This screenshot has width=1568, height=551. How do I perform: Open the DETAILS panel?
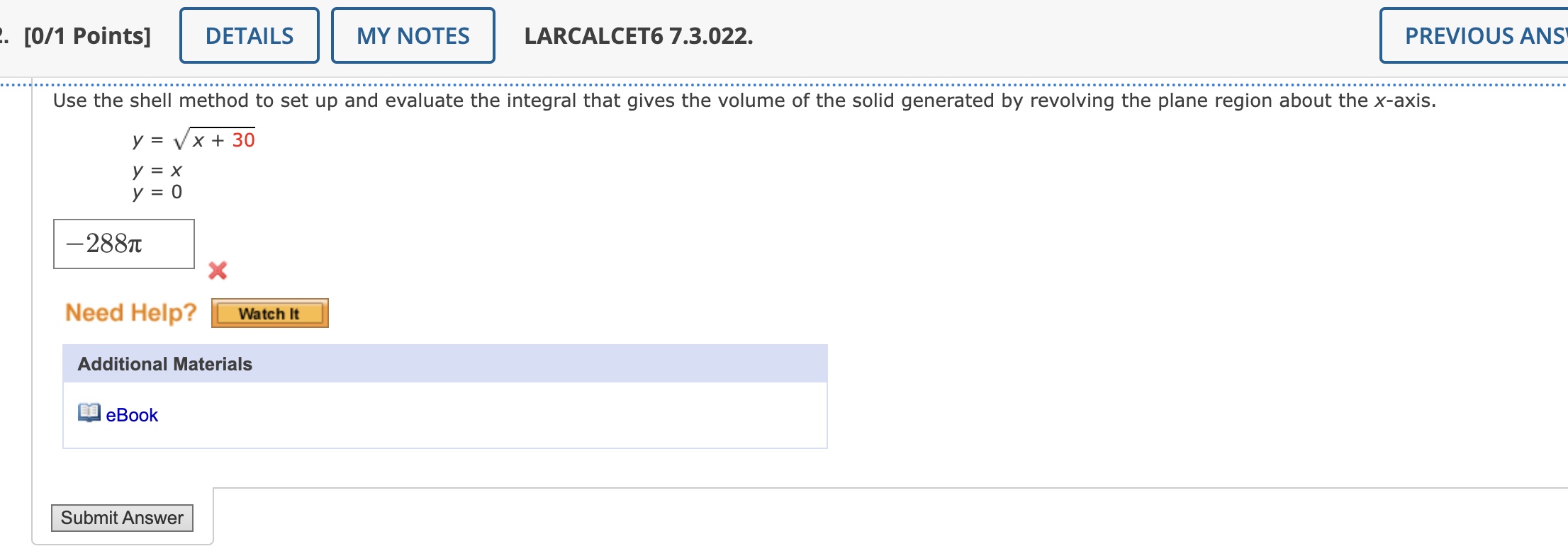coord(249,35)
